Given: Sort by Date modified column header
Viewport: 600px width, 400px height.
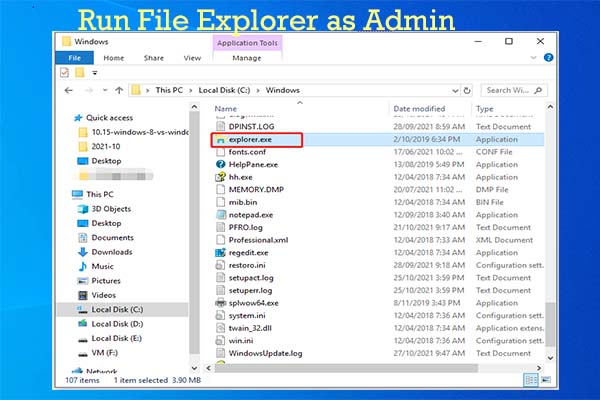Looking at the screenshot, I should (x=419, y=109).
